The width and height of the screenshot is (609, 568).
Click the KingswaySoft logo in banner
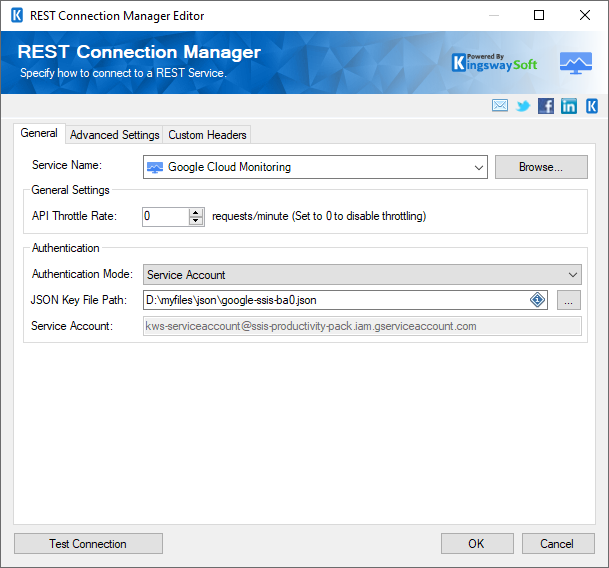(494, 63)
